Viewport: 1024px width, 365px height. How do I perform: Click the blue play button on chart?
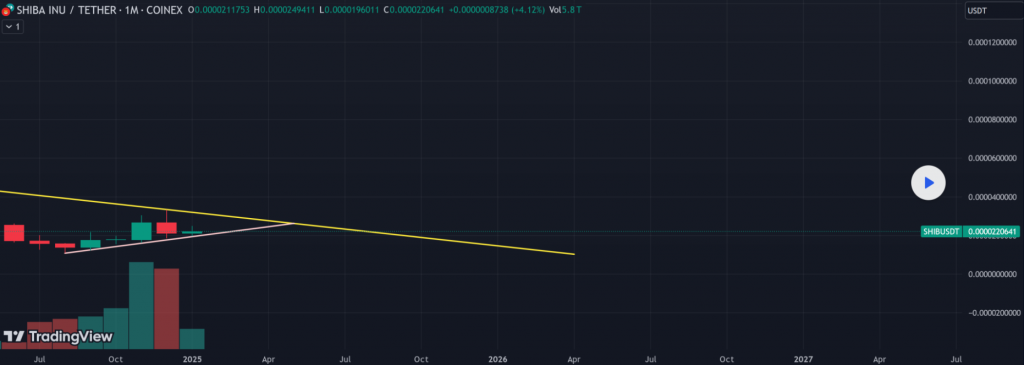[928, 183]
